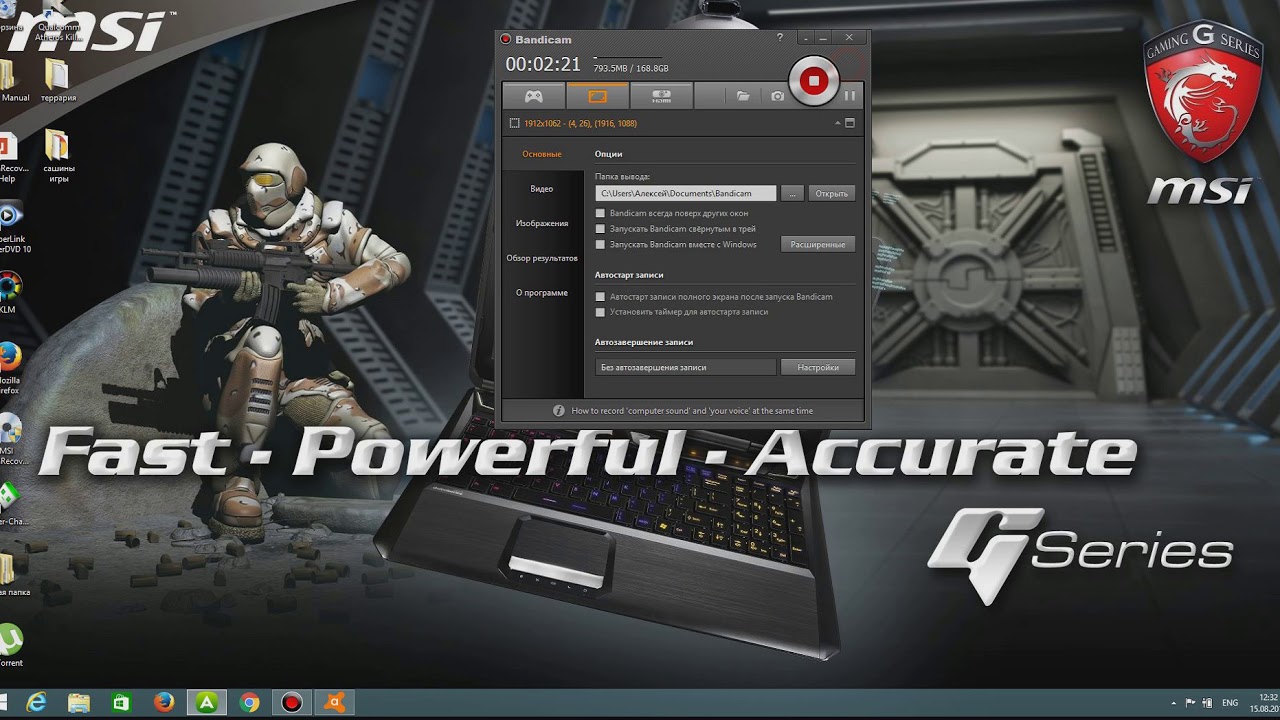Click the Открыть button

pos(832,193)
